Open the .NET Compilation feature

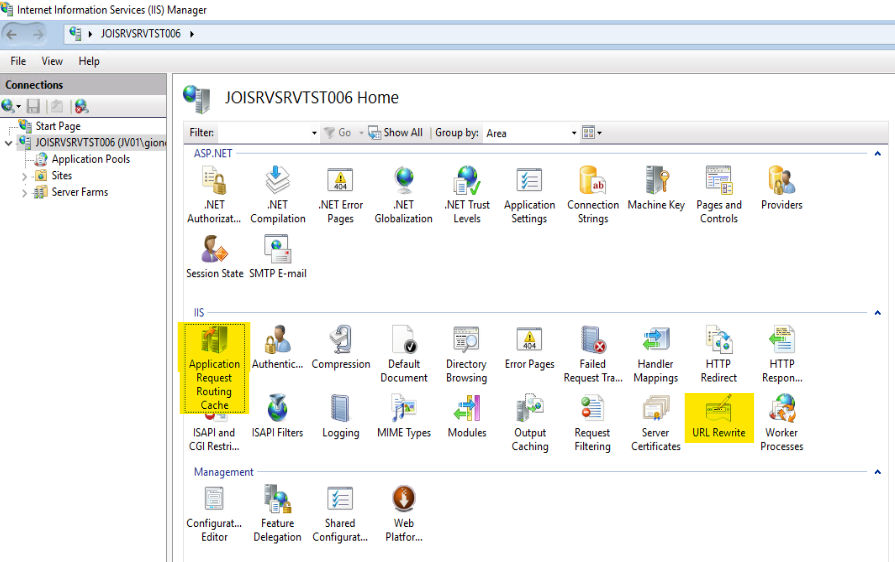278,195
